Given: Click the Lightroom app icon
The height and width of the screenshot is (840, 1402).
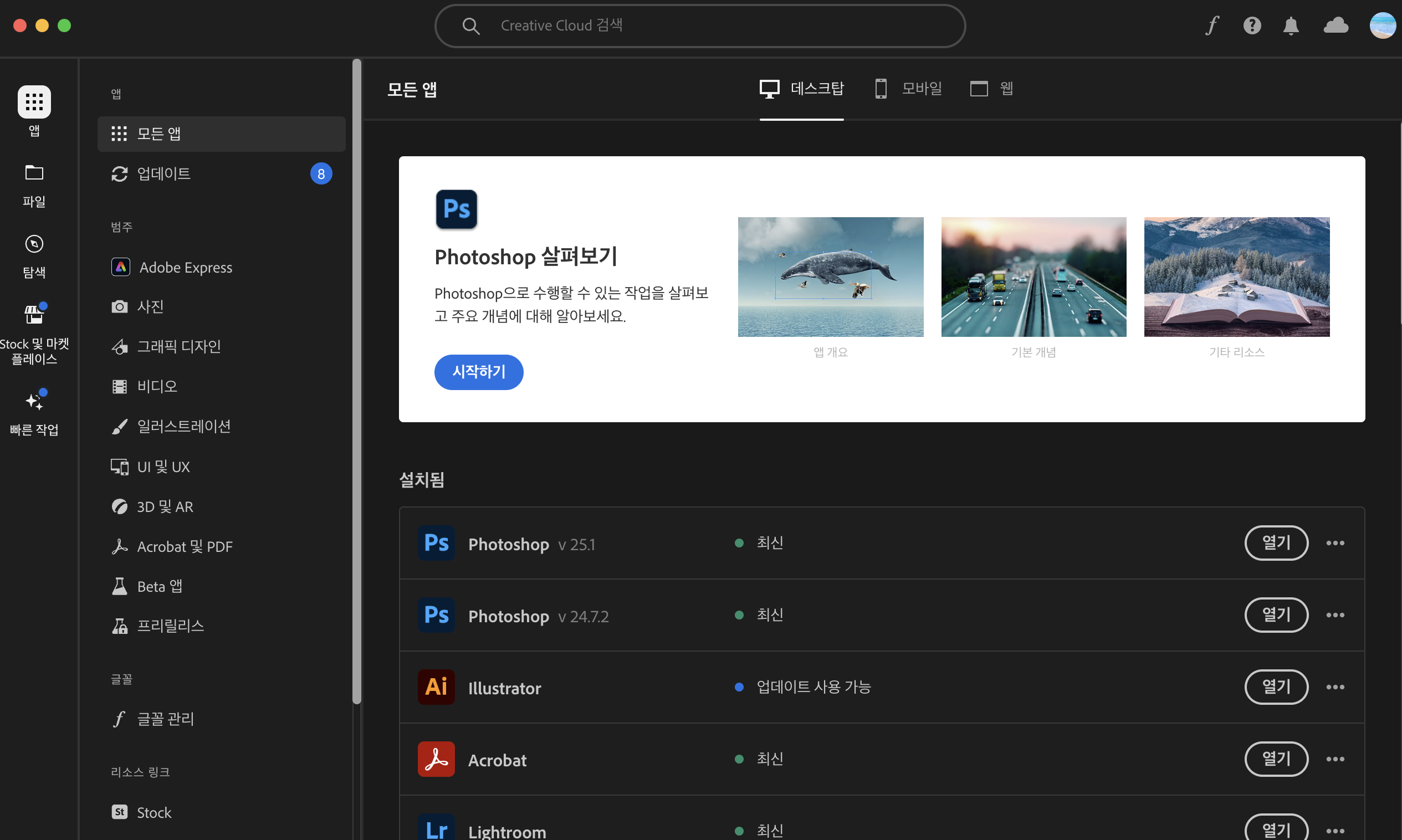Looking at the screenshot, I should click(436, 828).
